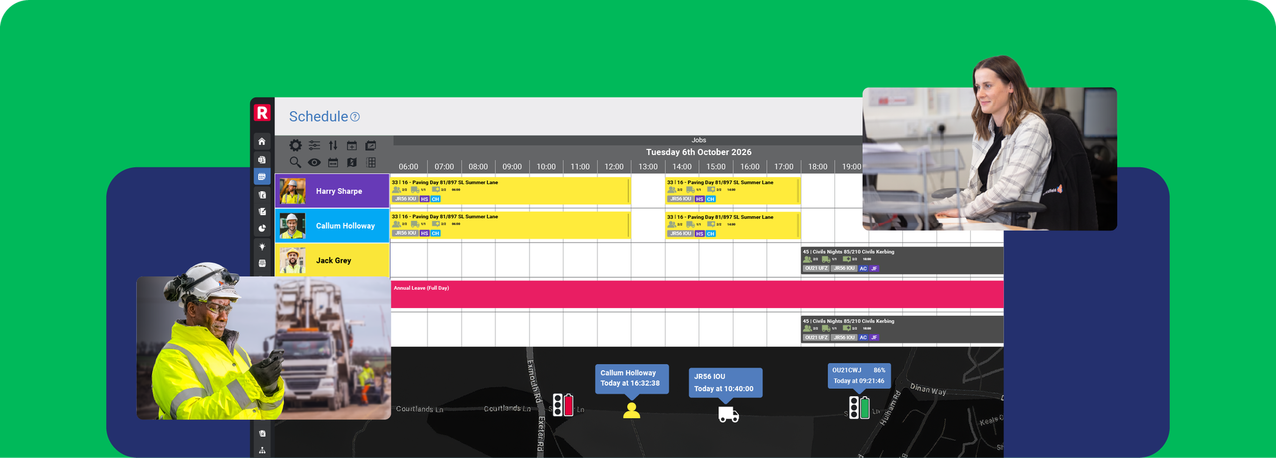Open the Schedule help question-mark icon
1276x458 pixels.
click(355, 117)
